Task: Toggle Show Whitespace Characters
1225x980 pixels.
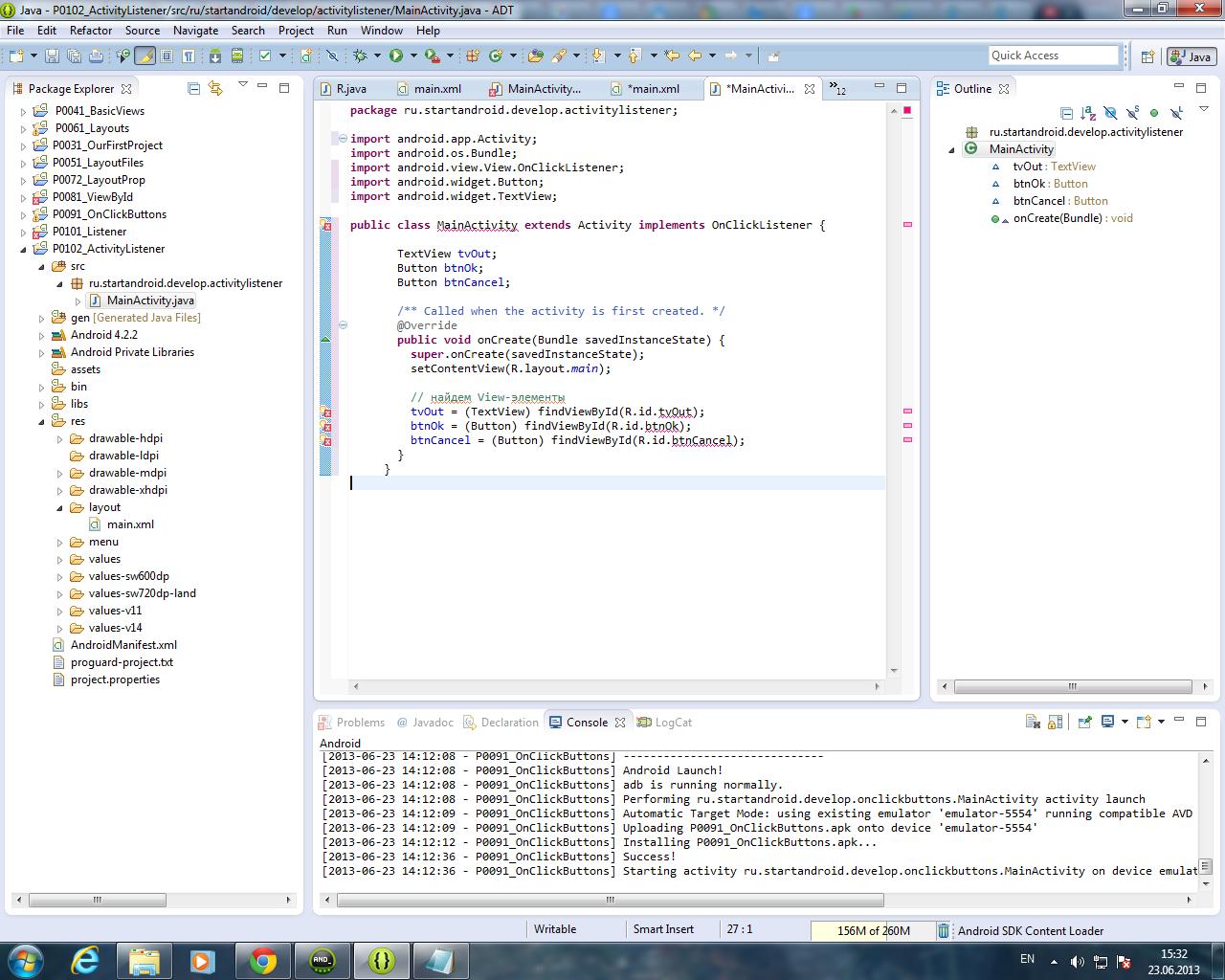Action: click(x=189, y=56)
